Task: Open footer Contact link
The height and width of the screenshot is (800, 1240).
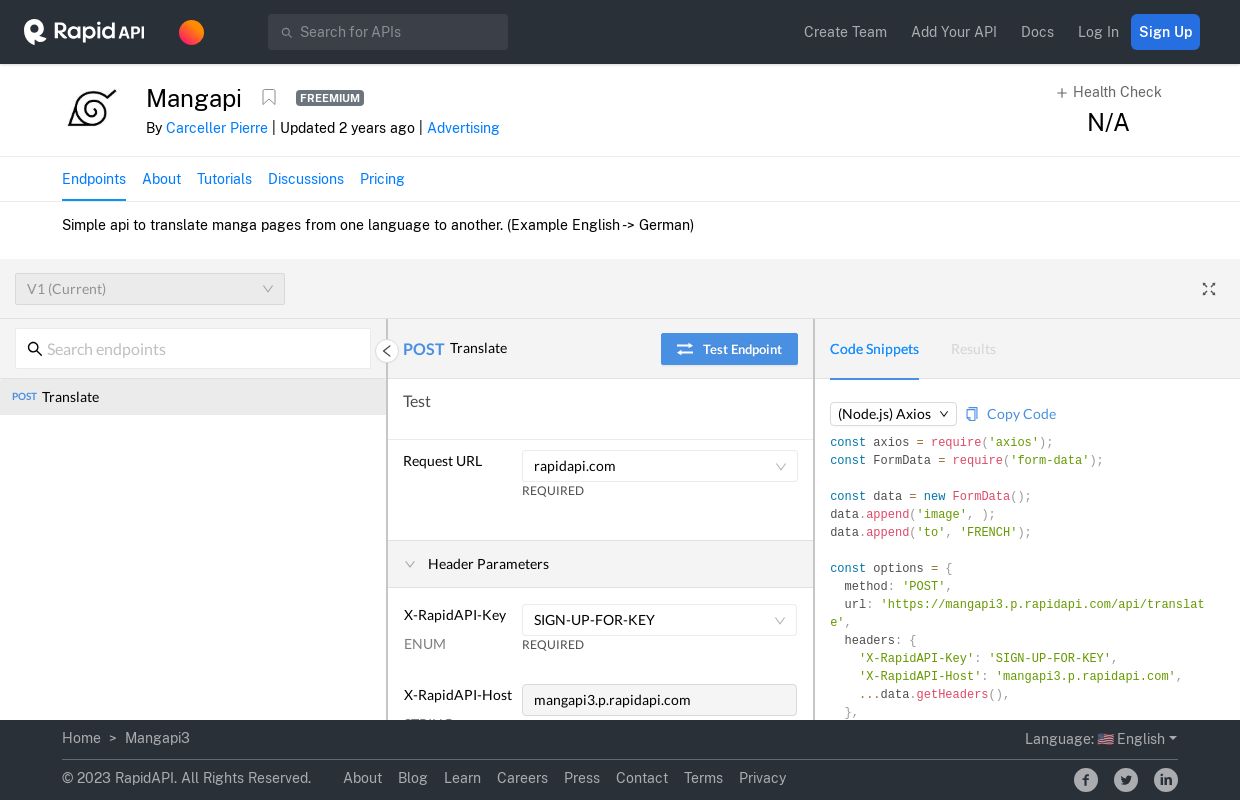Action: click(642, 778)
